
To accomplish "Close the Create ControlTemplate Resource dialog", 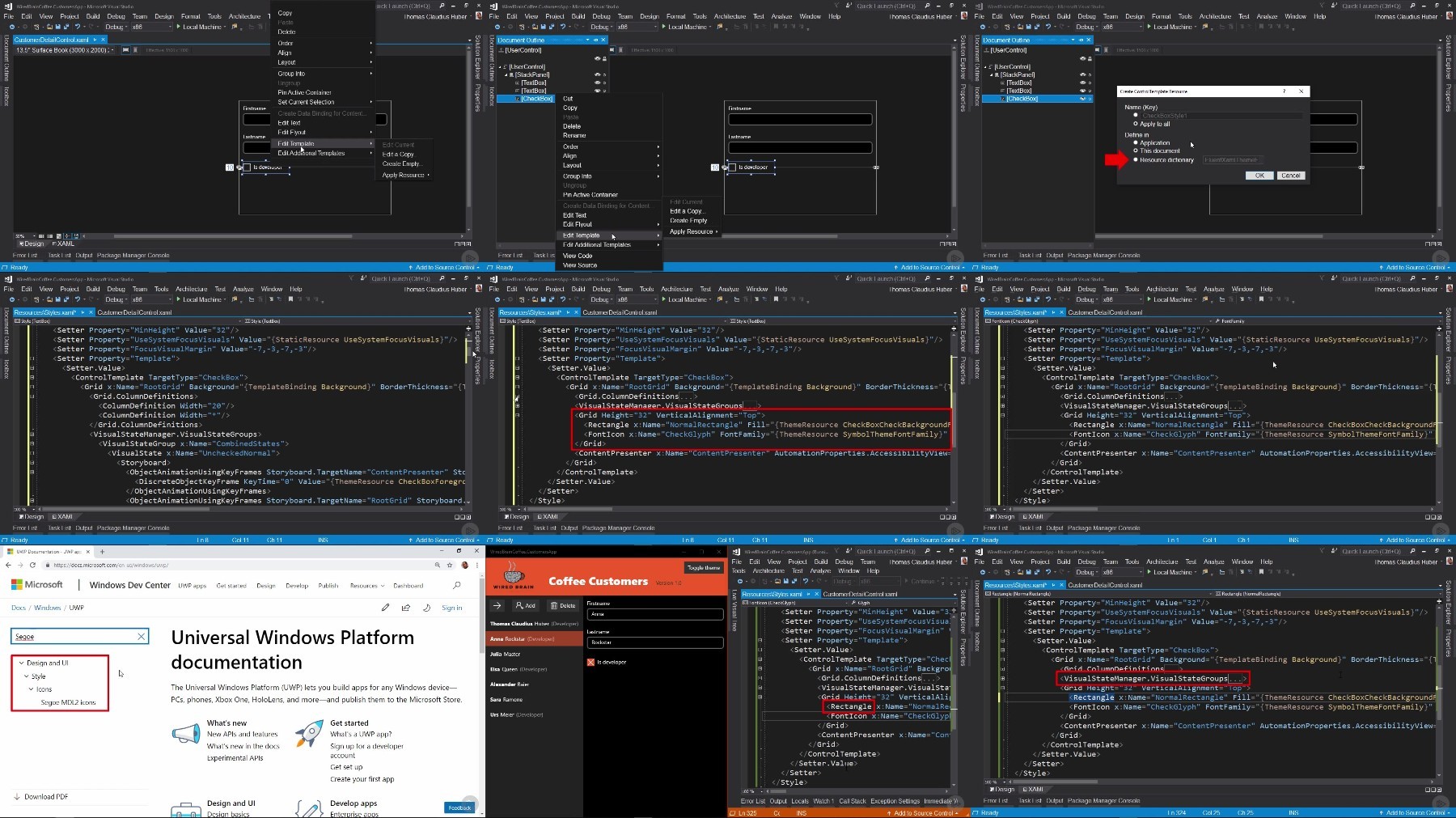I will coord(1302,91).
